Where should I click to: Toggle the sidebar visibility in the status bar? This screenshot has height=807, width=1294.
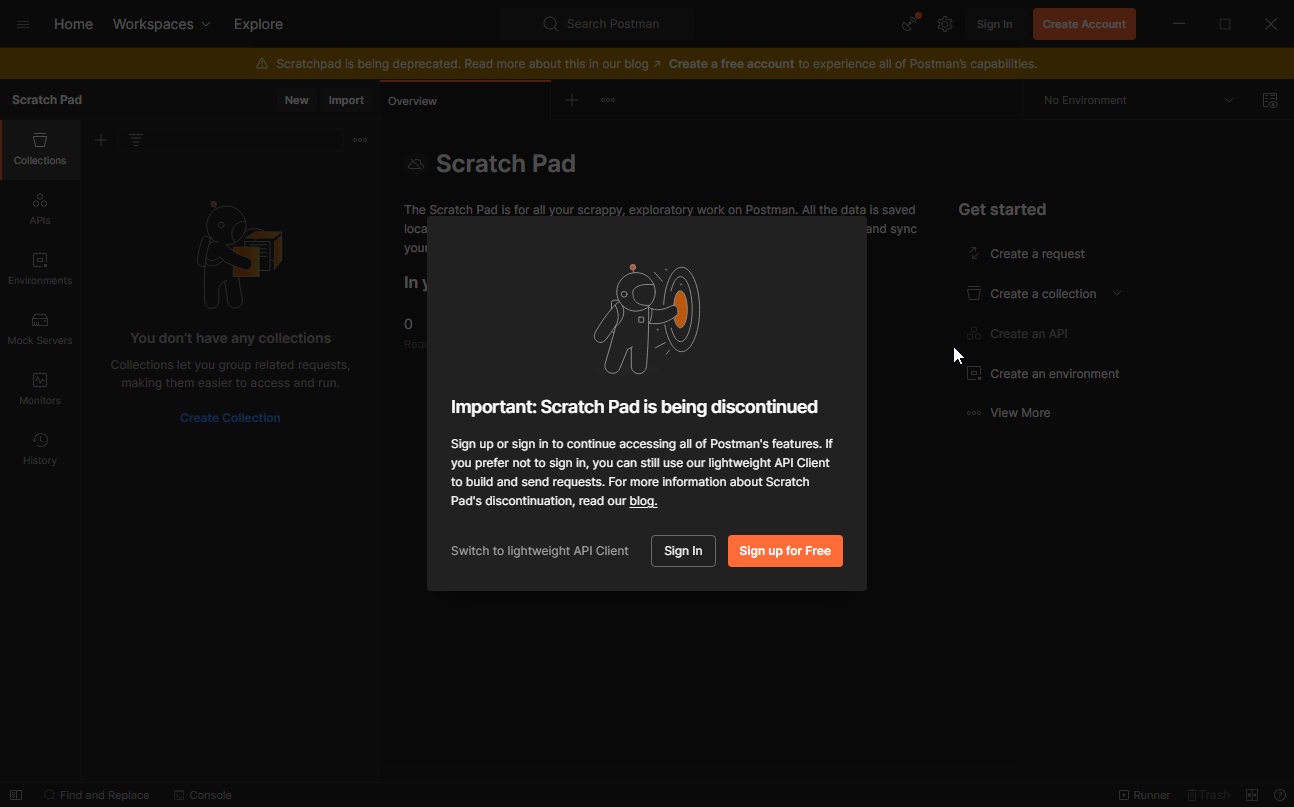15,794
